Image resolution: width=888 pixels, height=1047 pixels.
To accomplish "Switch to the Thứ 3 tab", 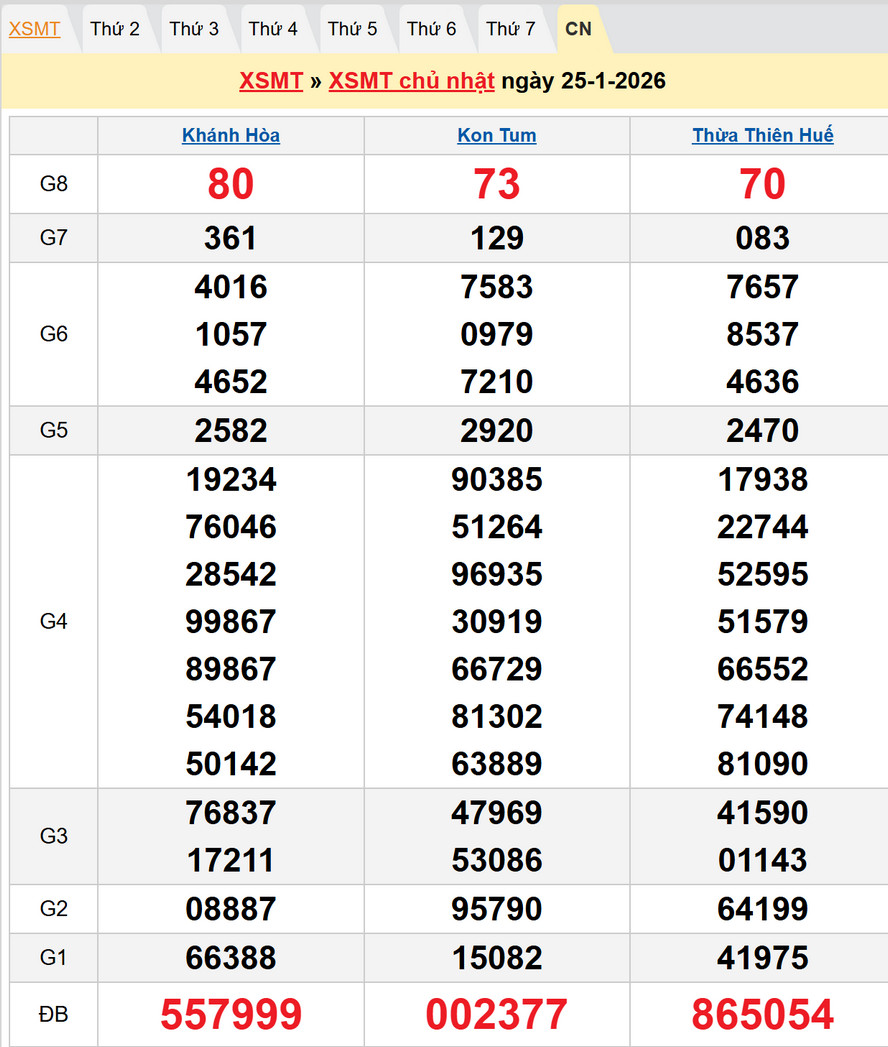I will pos(194,29).
